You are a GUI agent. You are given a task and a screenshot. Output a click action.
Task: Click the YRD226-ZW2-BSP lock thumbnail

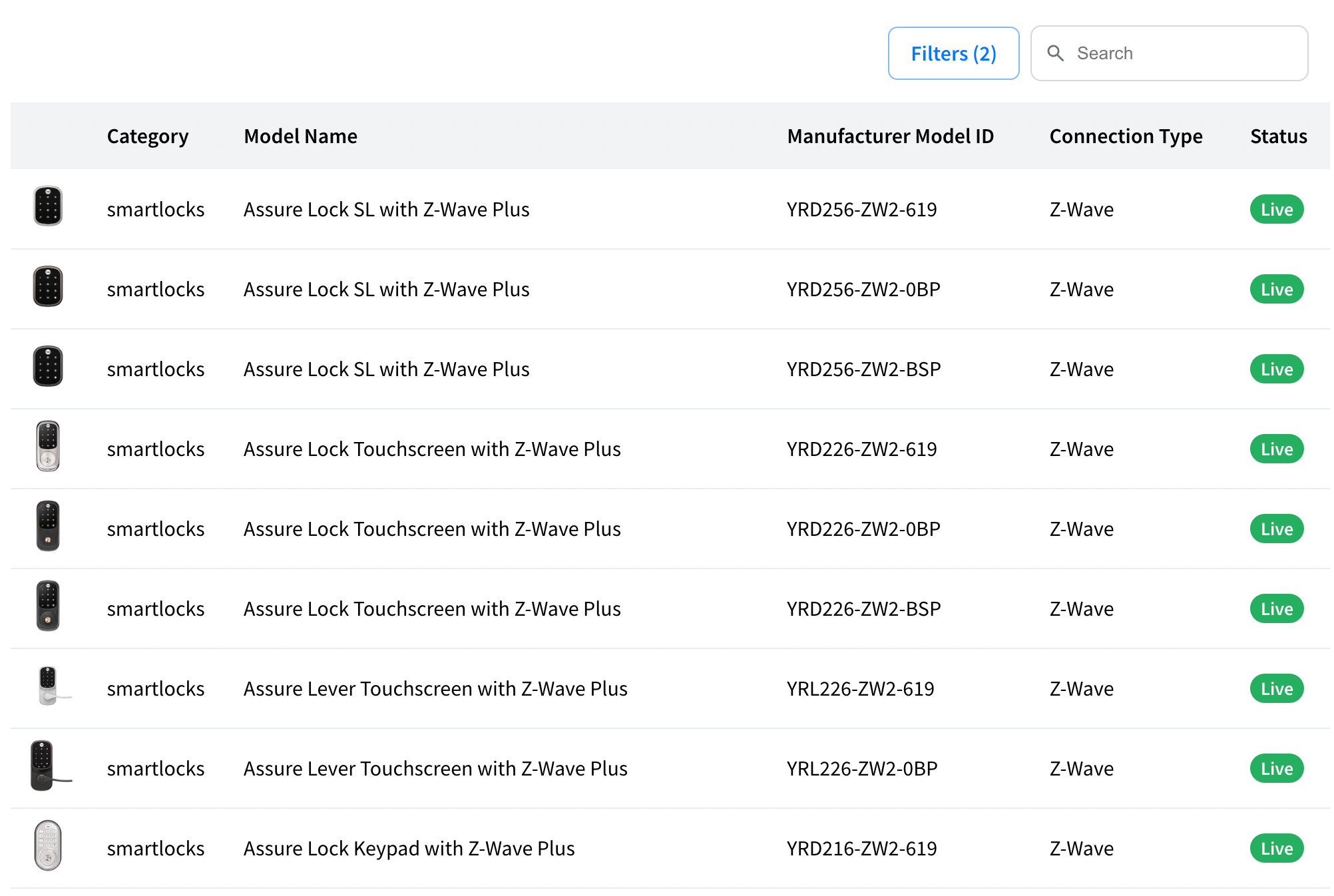point(48,606)
